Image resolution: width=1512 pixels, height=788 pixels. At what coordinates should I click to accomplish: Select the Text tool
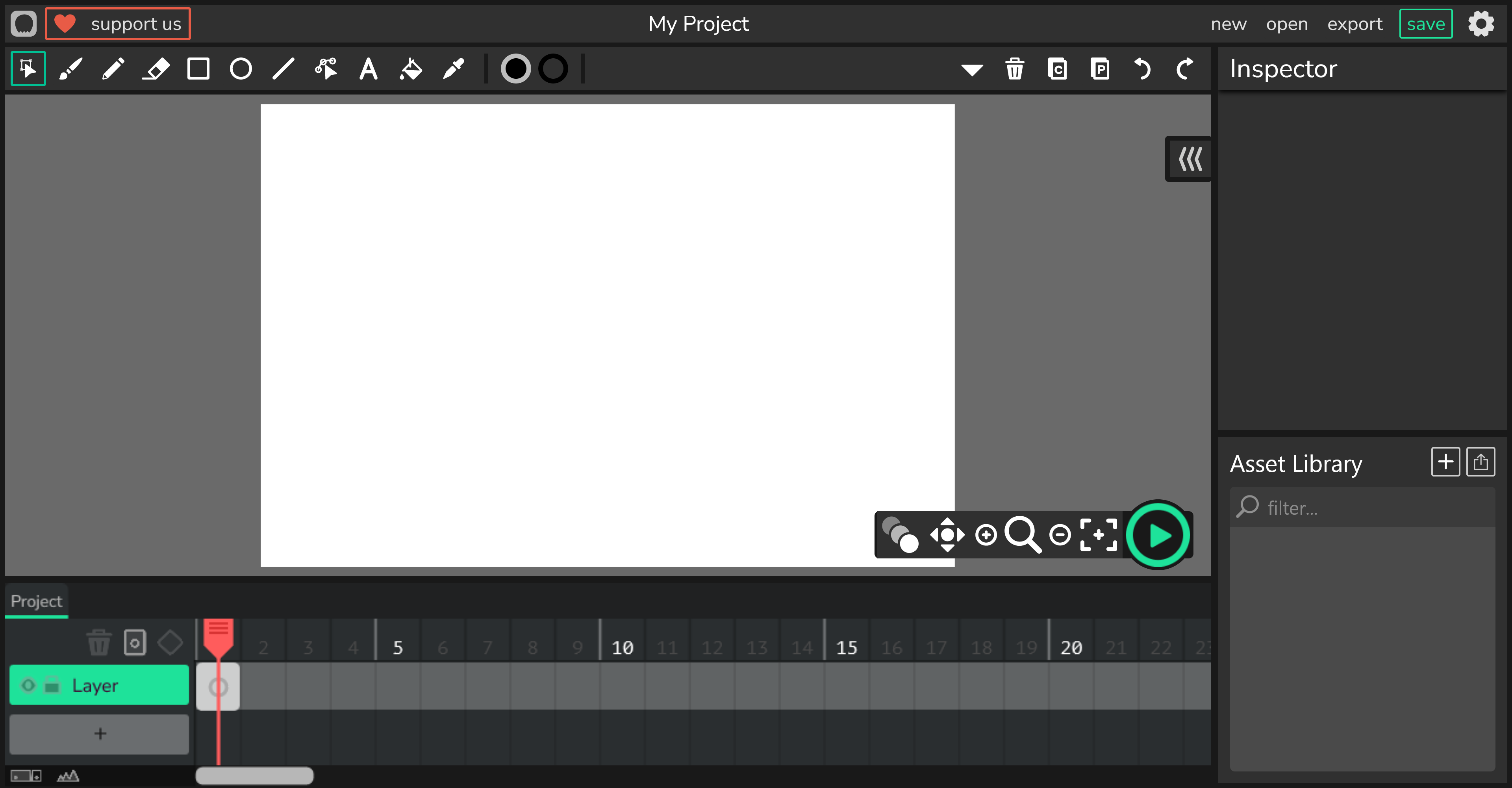click(369, 69)
